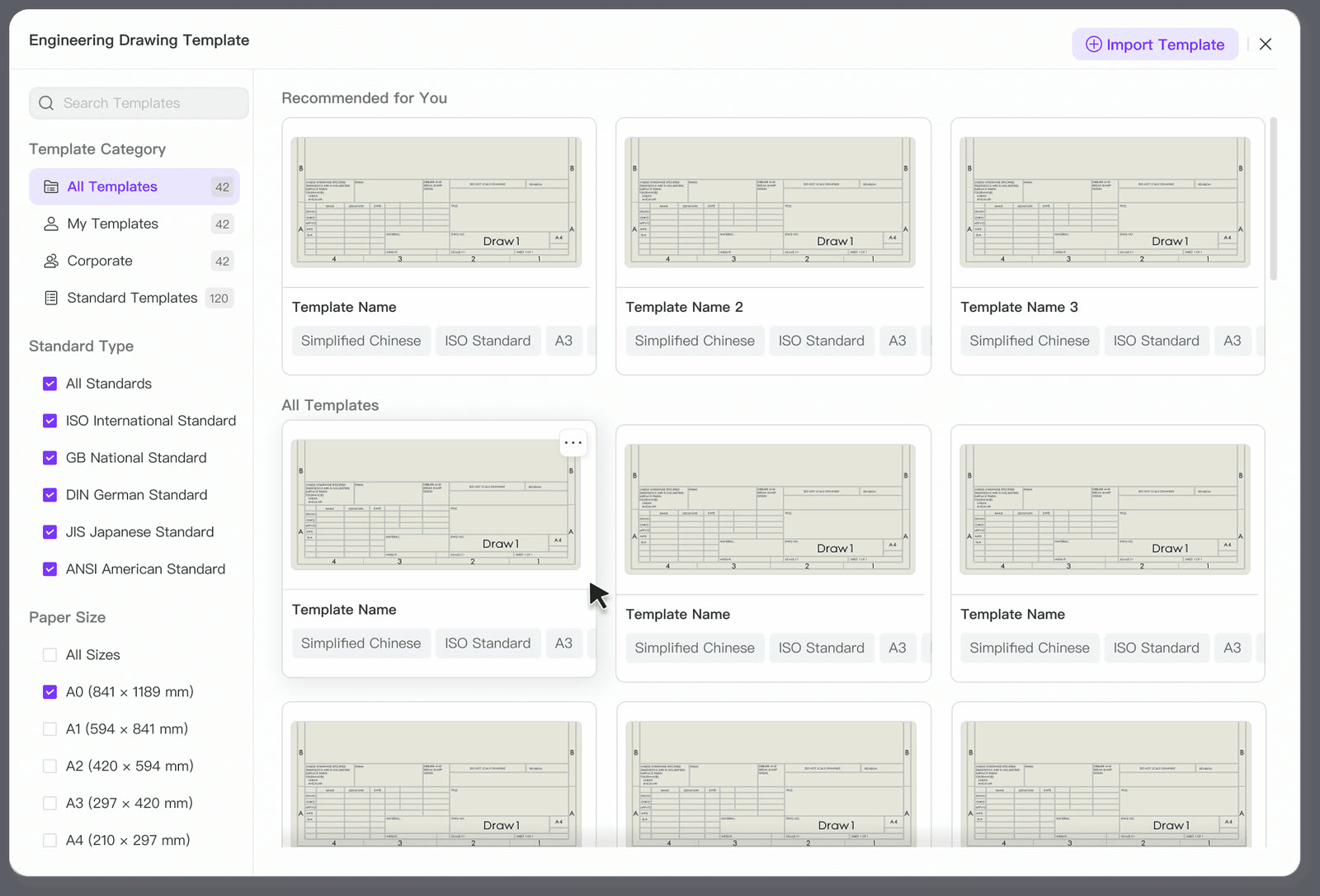Uncheck the All Standards checkbox
The image size is (1320, 896).
[x=49, y=384]
